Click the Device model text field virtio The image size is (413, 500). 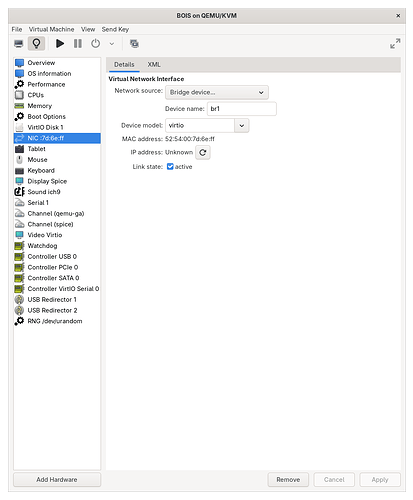pyautogui.click(x=200, y=125)
